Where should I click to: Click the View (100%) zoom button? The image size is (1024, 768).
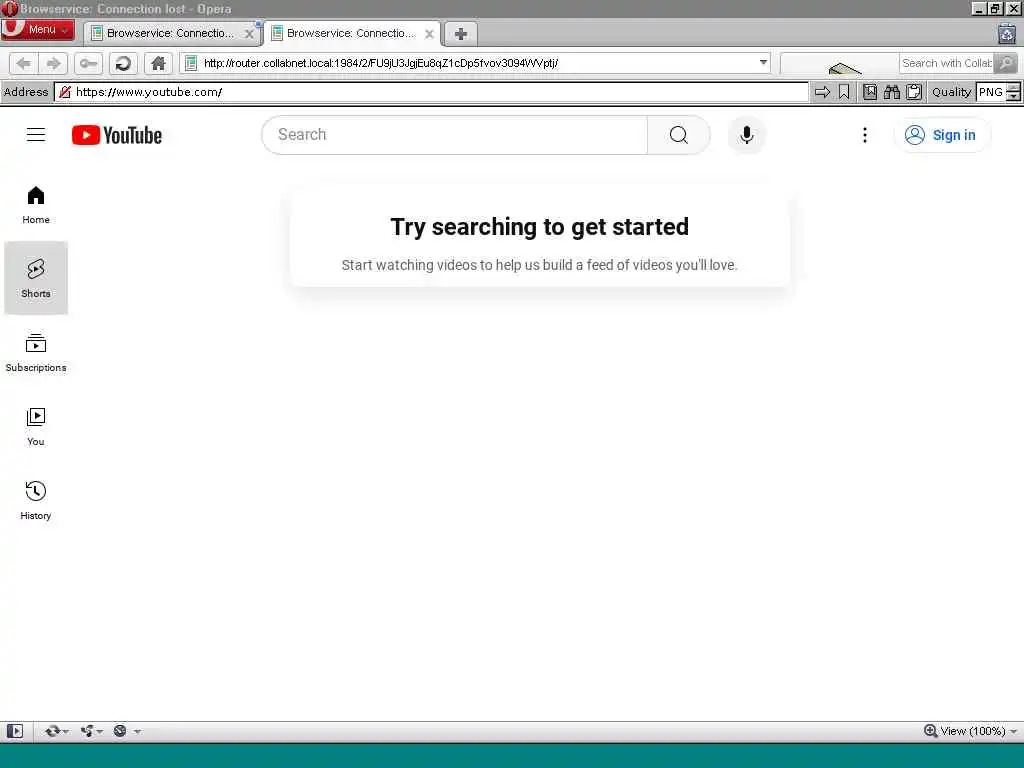coord(965,731)
